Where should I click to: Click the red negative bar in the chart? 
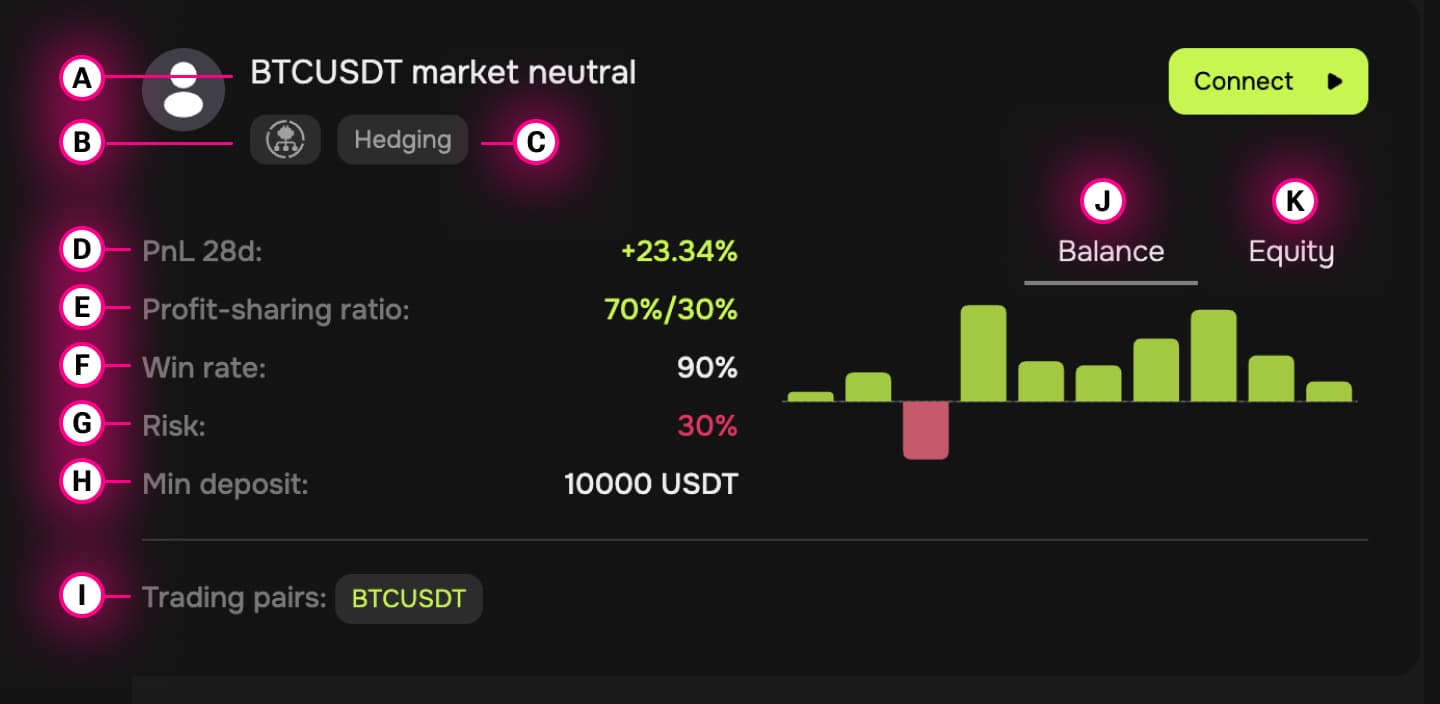tap(925, 430)
